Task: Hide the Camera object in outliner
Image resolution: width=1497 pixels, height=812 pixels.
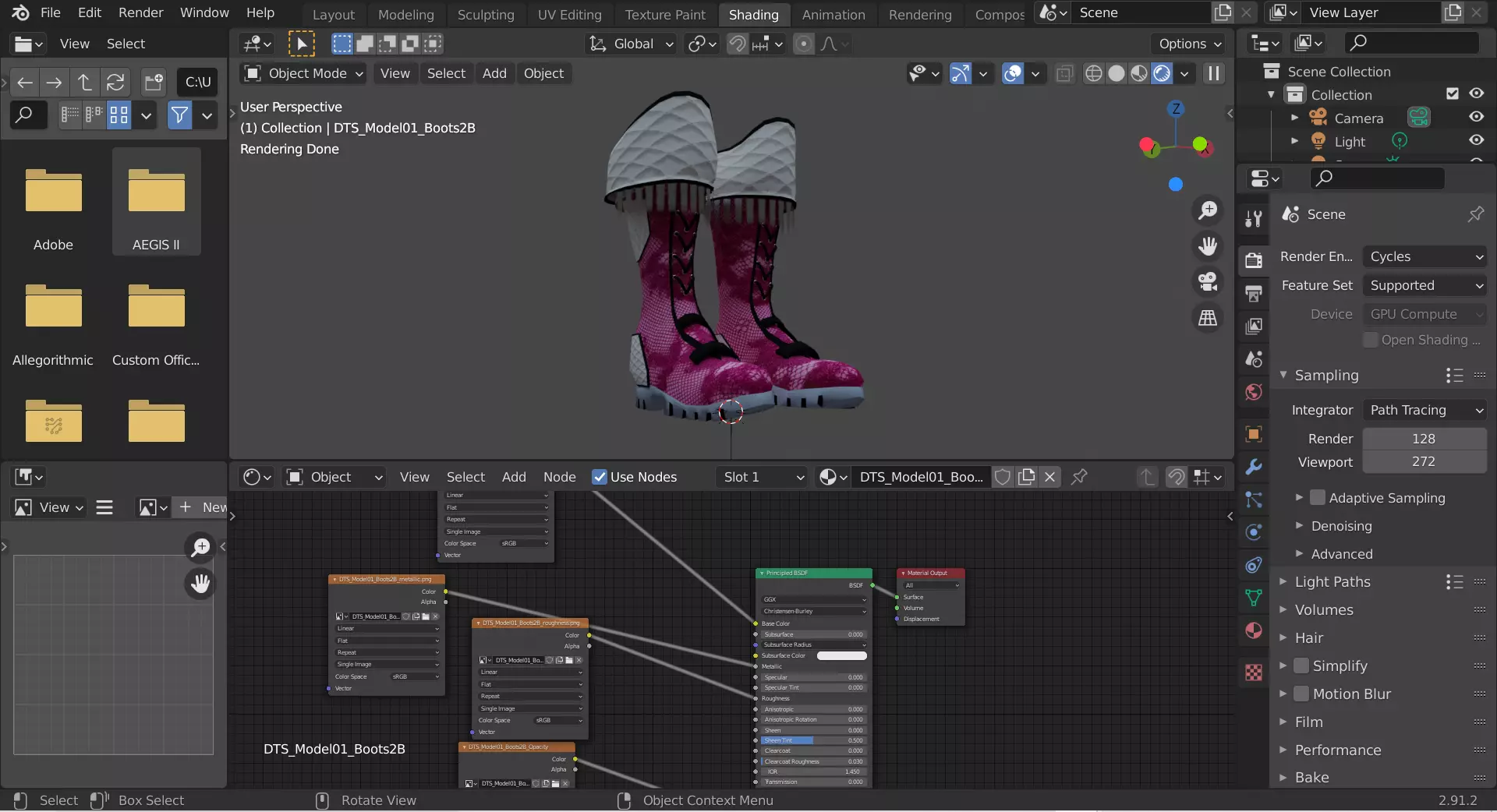Action: click(x=1476, y=117)
